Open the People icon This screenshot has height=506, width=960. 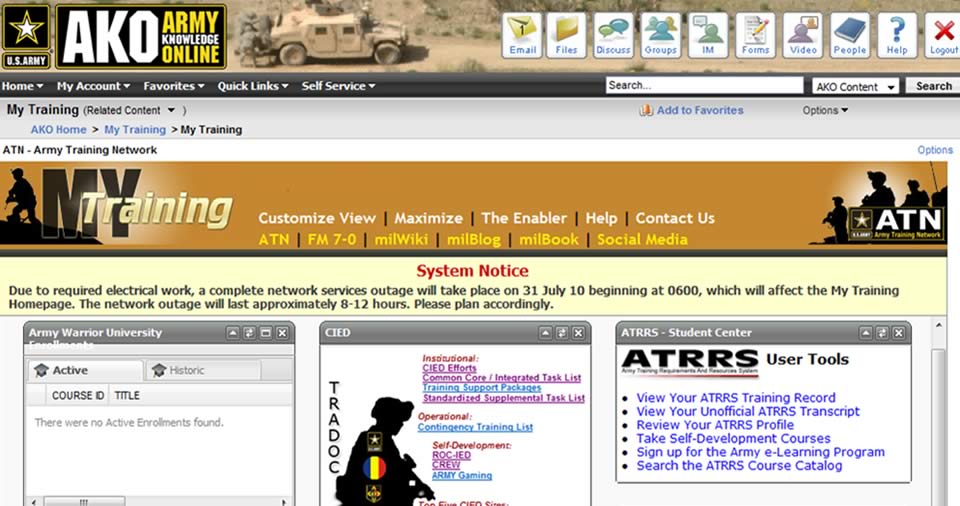click(x=850, y=36)
